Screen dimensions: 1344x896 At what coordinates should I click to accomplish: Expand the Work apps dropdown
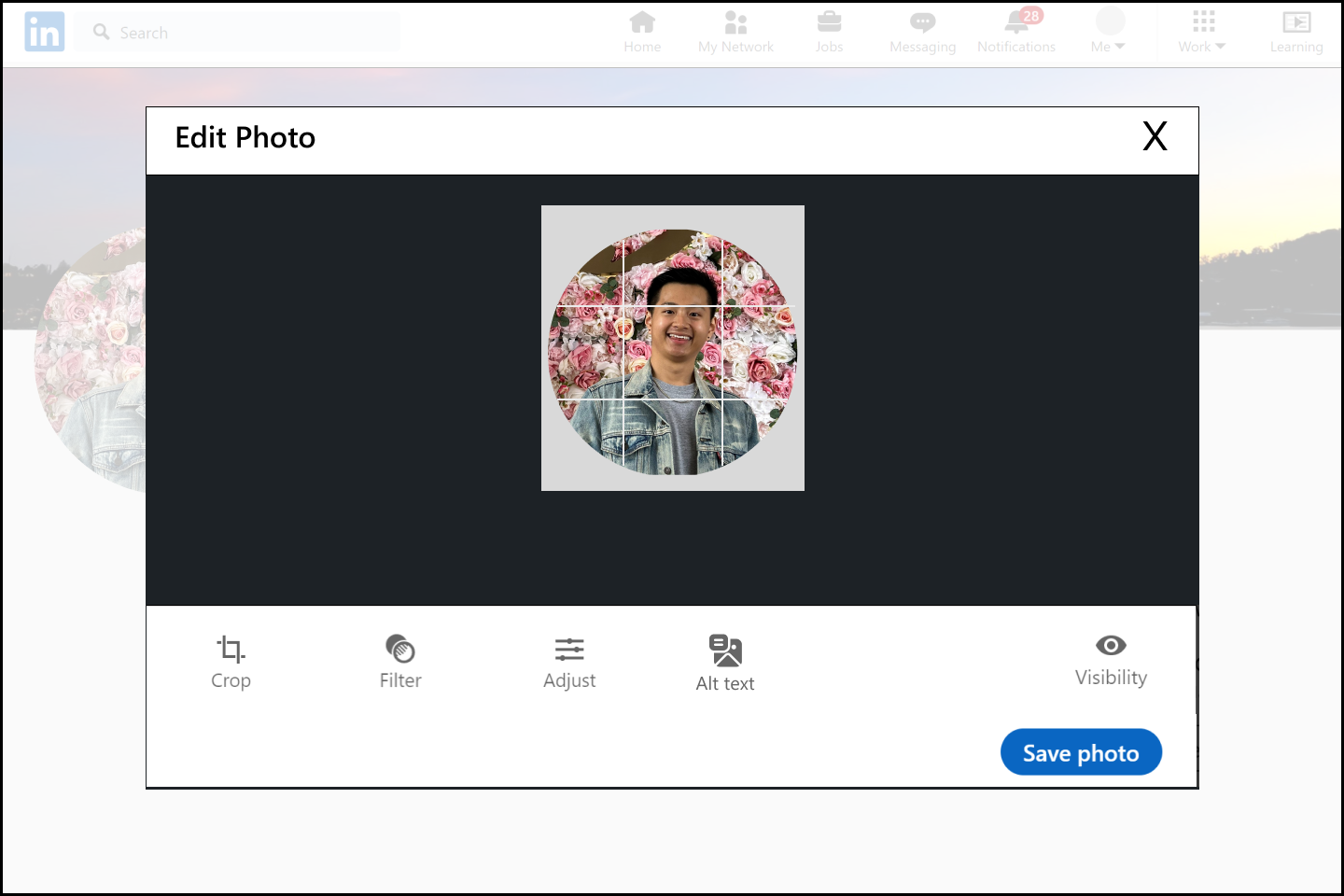pyautogui.click(x=1202, y=33)
